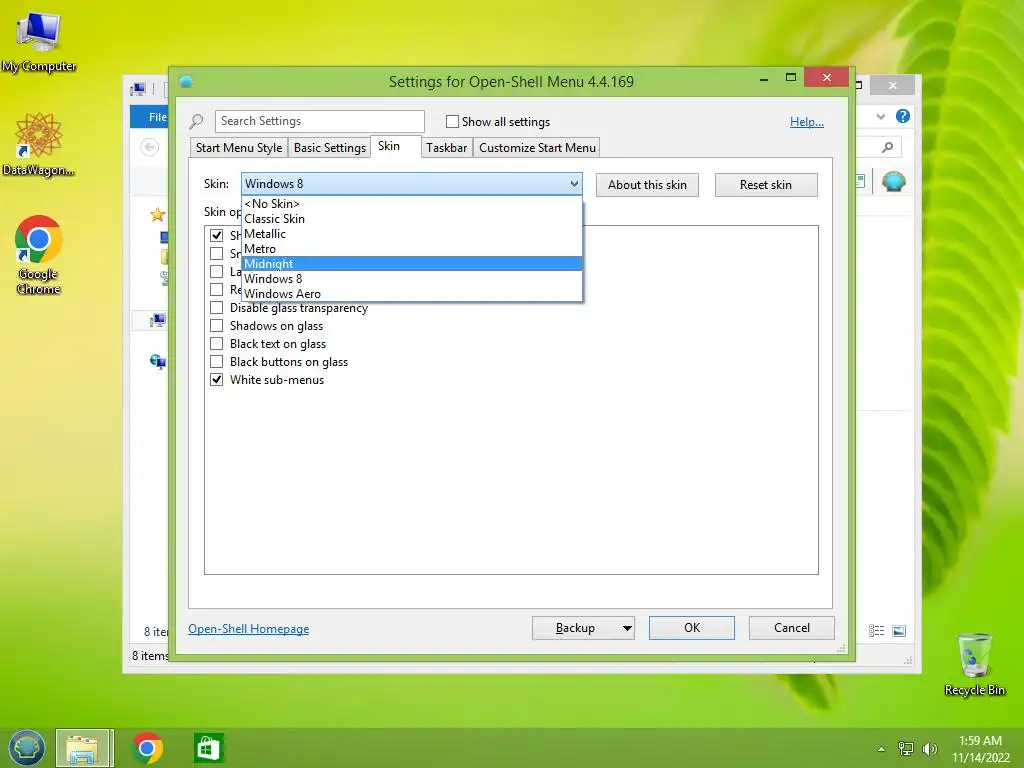Click the Reset skin button

coord(766,185)
